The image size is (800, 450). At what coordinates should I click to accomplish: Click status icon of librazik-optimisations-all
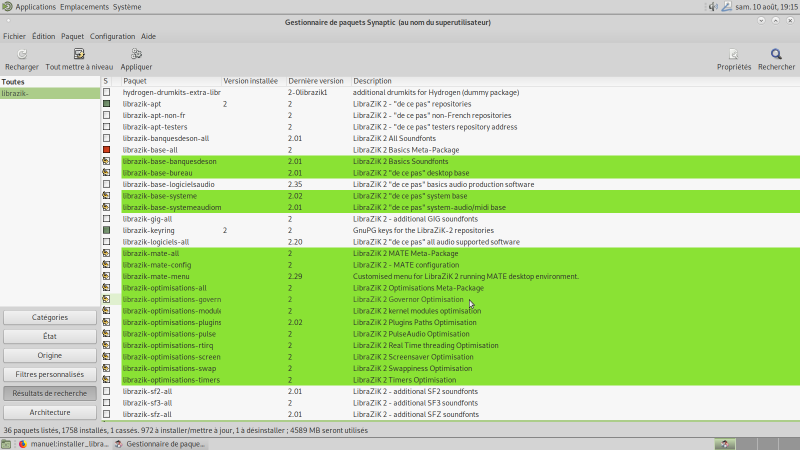[x=106, y=288]
